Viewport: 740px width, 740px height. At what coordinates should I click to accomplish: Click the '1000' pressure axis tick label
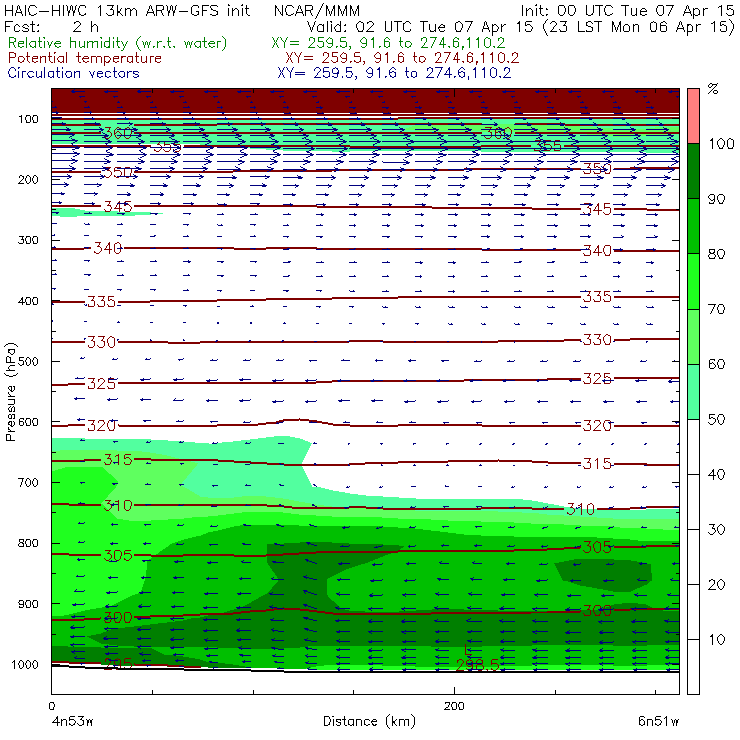click(x=25, y=664)
